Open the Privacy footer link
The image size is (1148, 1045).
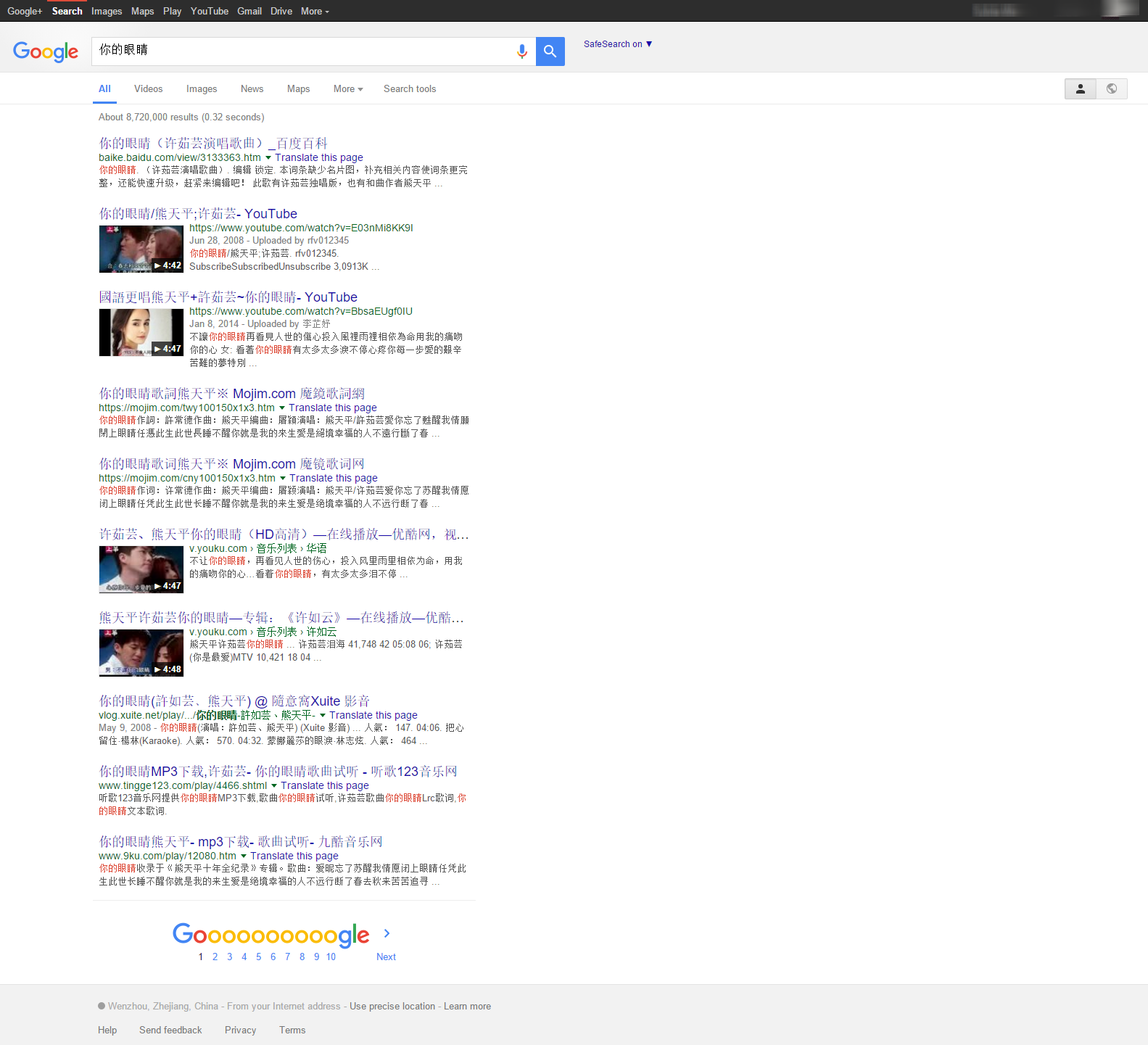[240, 1030]
